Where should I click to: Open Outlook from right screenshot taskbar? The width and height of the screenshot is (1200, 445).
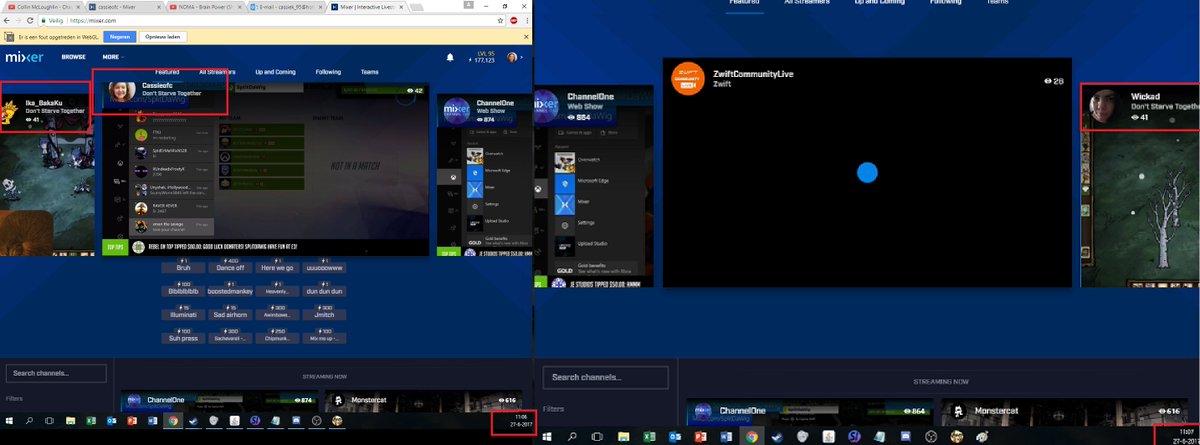pyautogui.click(x=674, y=437)
